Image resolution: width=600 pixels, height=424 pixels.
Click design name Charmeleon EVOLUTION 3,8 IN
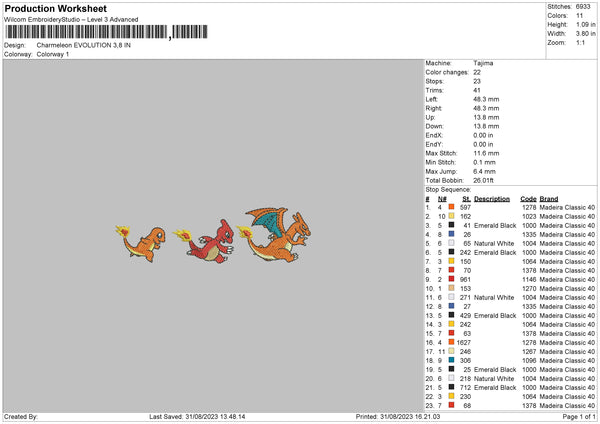pyautogui.click(x=83, y=45)
